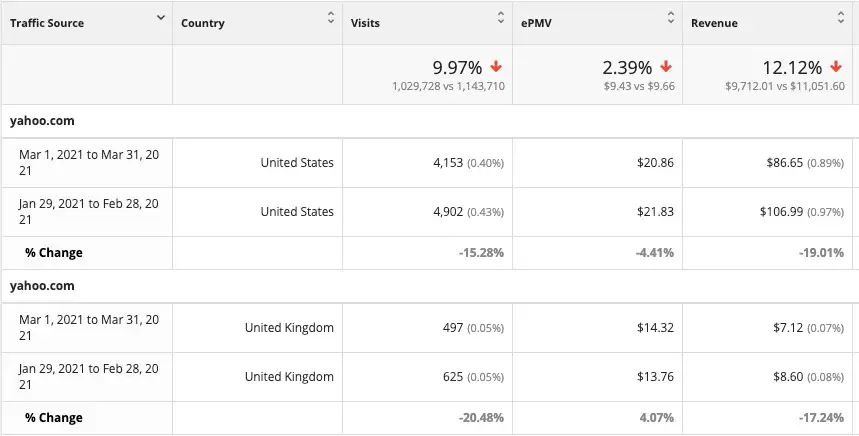
Task: Click the Country column header label
Action: pos(203,24)
